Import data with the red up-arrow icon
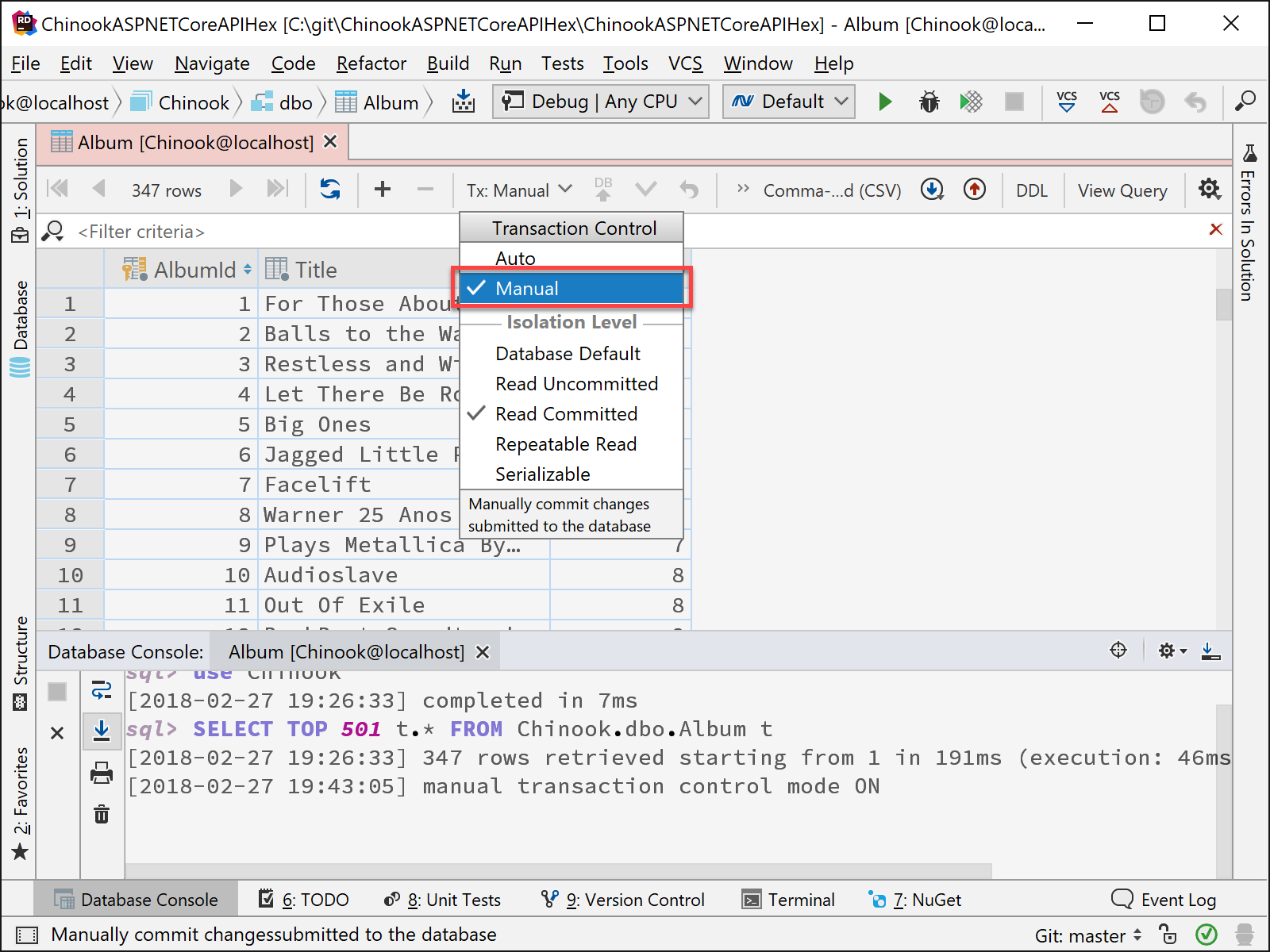 [x=975, y=189]
